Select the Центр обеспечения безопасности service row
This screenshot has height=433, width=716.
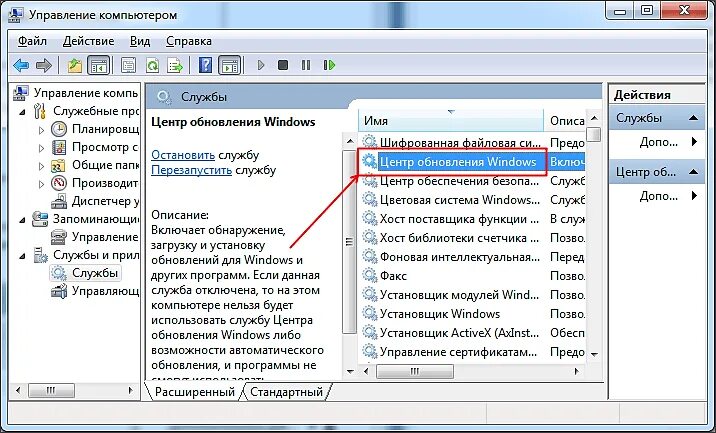pos(472,181)
